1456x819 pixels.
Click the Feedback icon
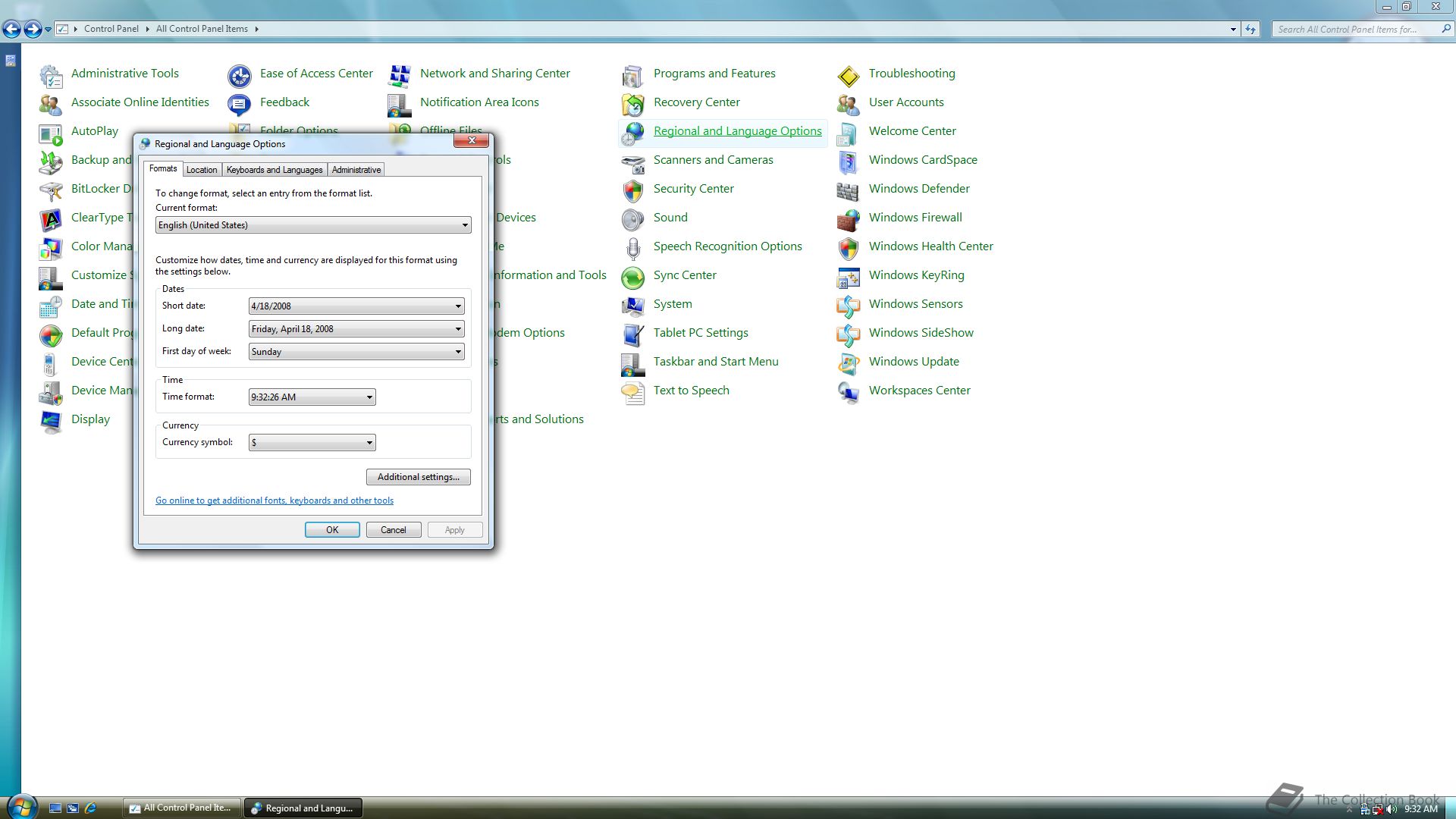[240, 105]
